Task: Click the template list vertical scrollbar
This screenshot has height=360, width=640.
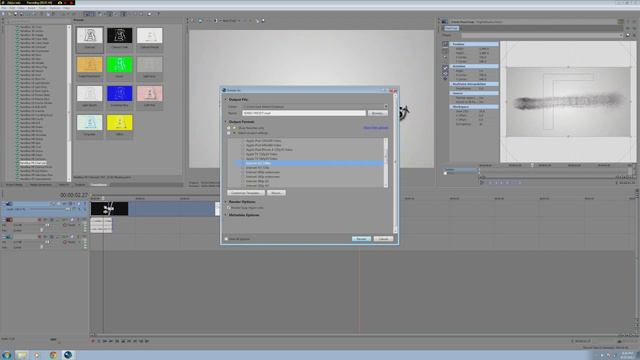Action: pyautogui.click(x=386, y=162)
